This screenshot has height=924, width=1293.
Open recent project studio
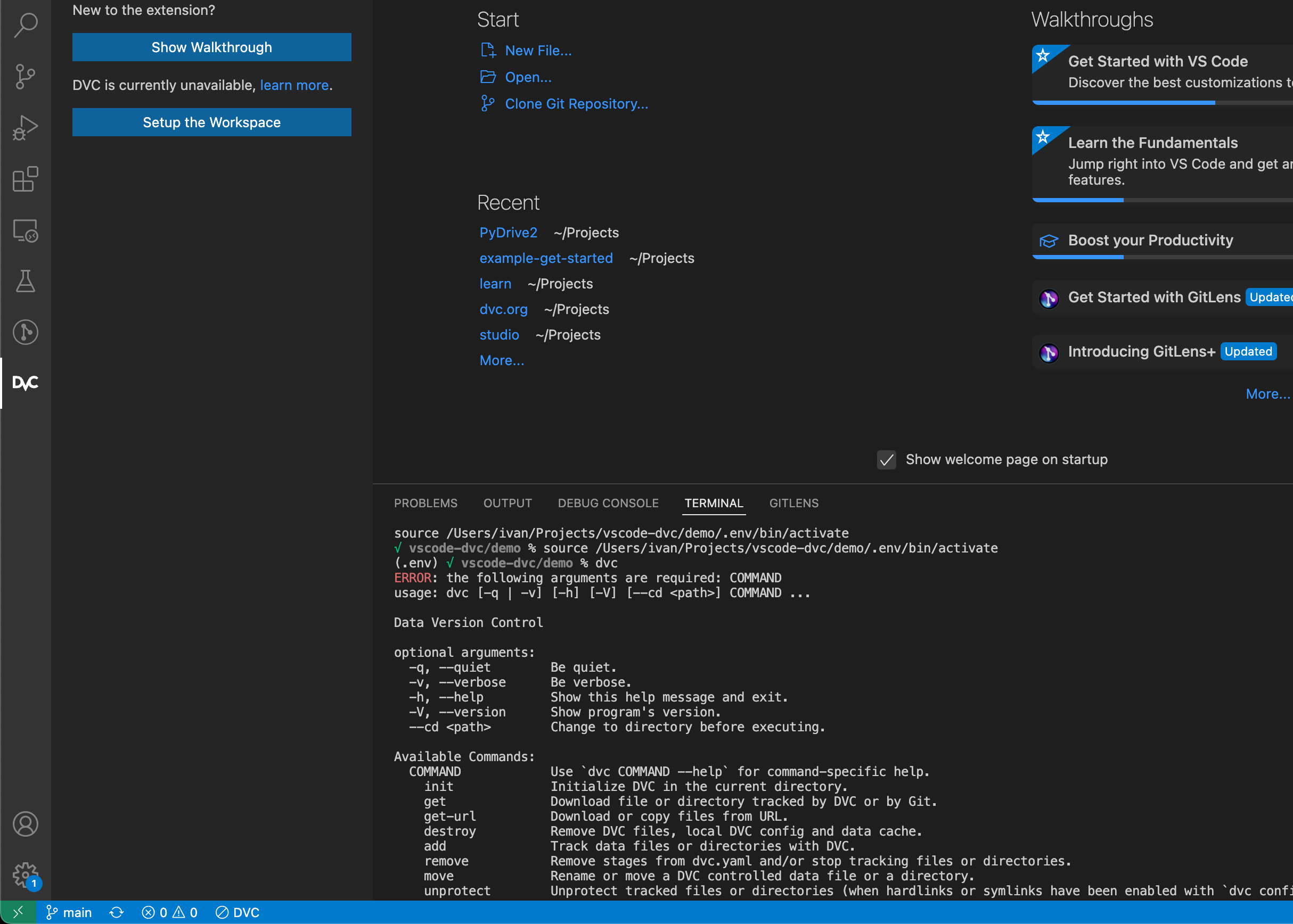pos(499,335)
